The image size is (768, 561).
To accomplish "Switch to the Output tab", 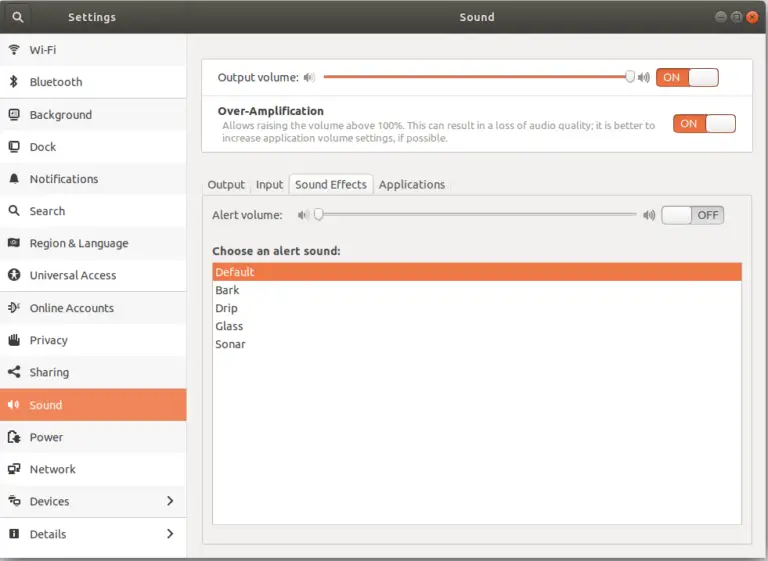I will point(226,185).
